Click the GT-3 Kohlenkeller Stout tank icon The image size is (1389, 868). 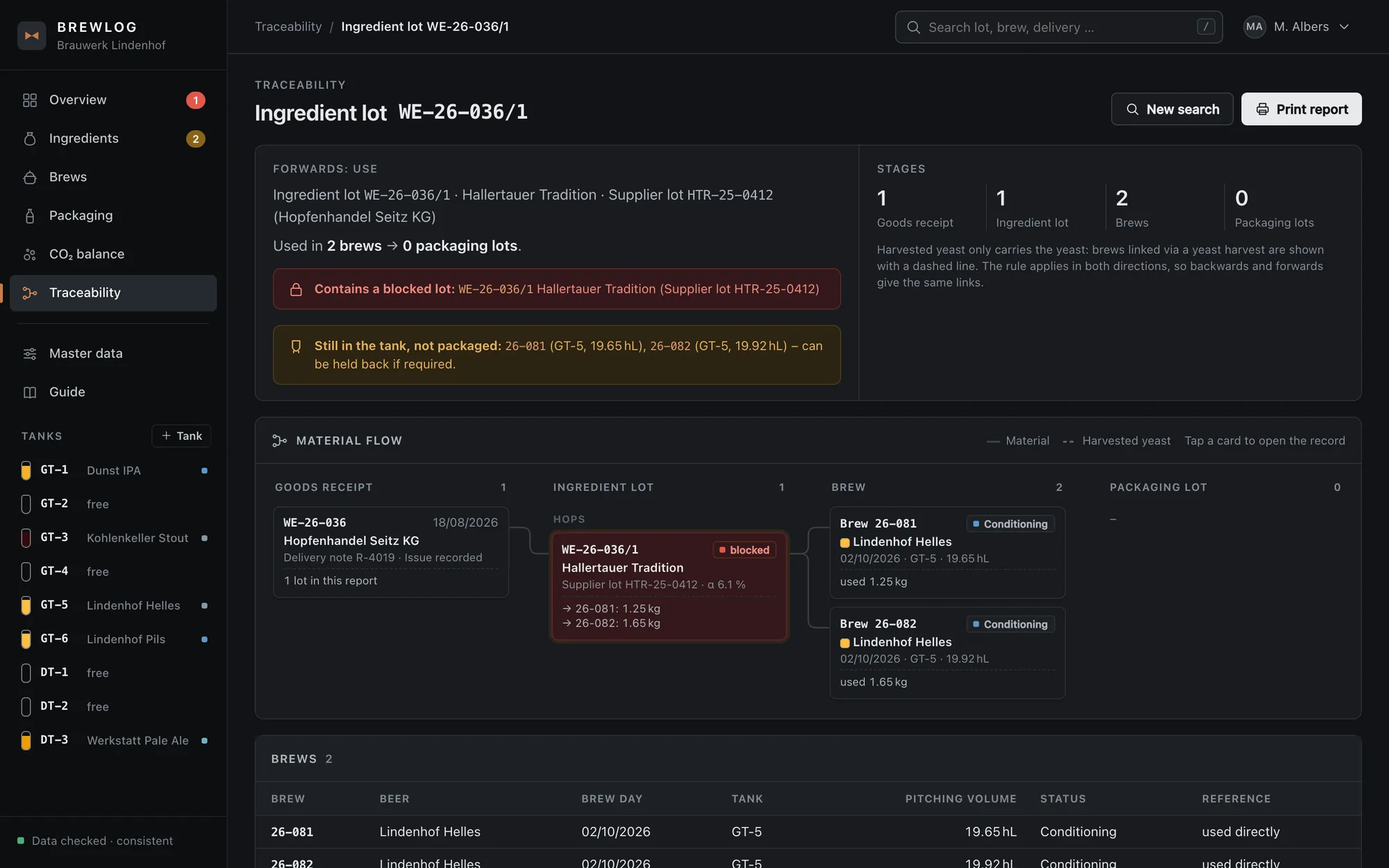pos(26,538)
